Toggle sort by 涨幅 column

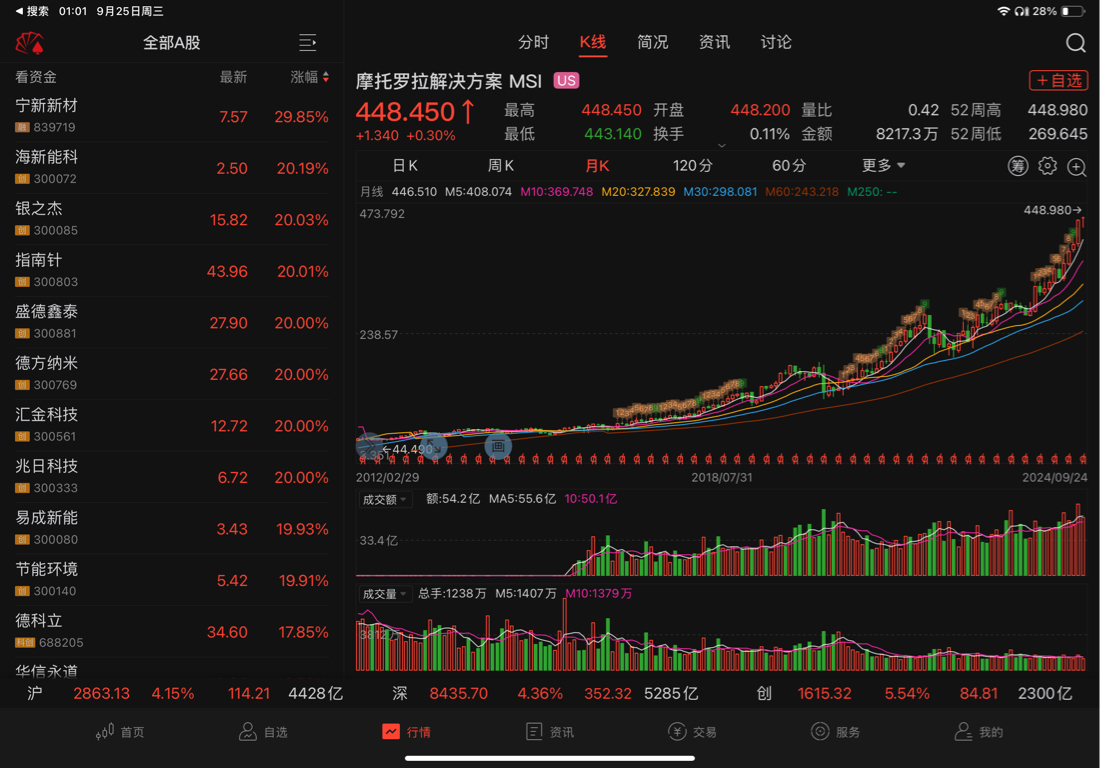coord(309,77)
